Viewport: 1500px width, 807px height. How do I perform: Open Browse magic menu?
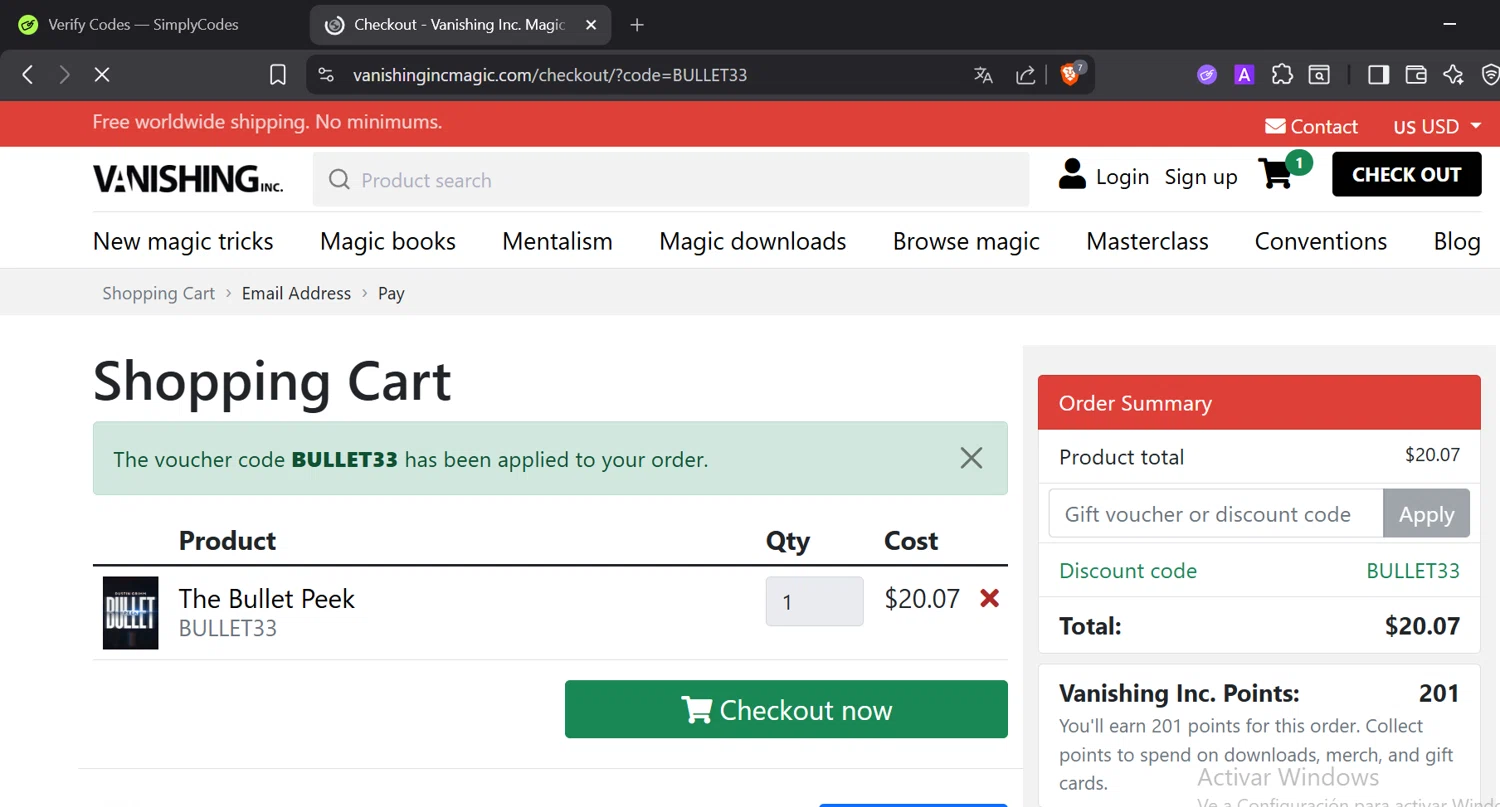966,242
